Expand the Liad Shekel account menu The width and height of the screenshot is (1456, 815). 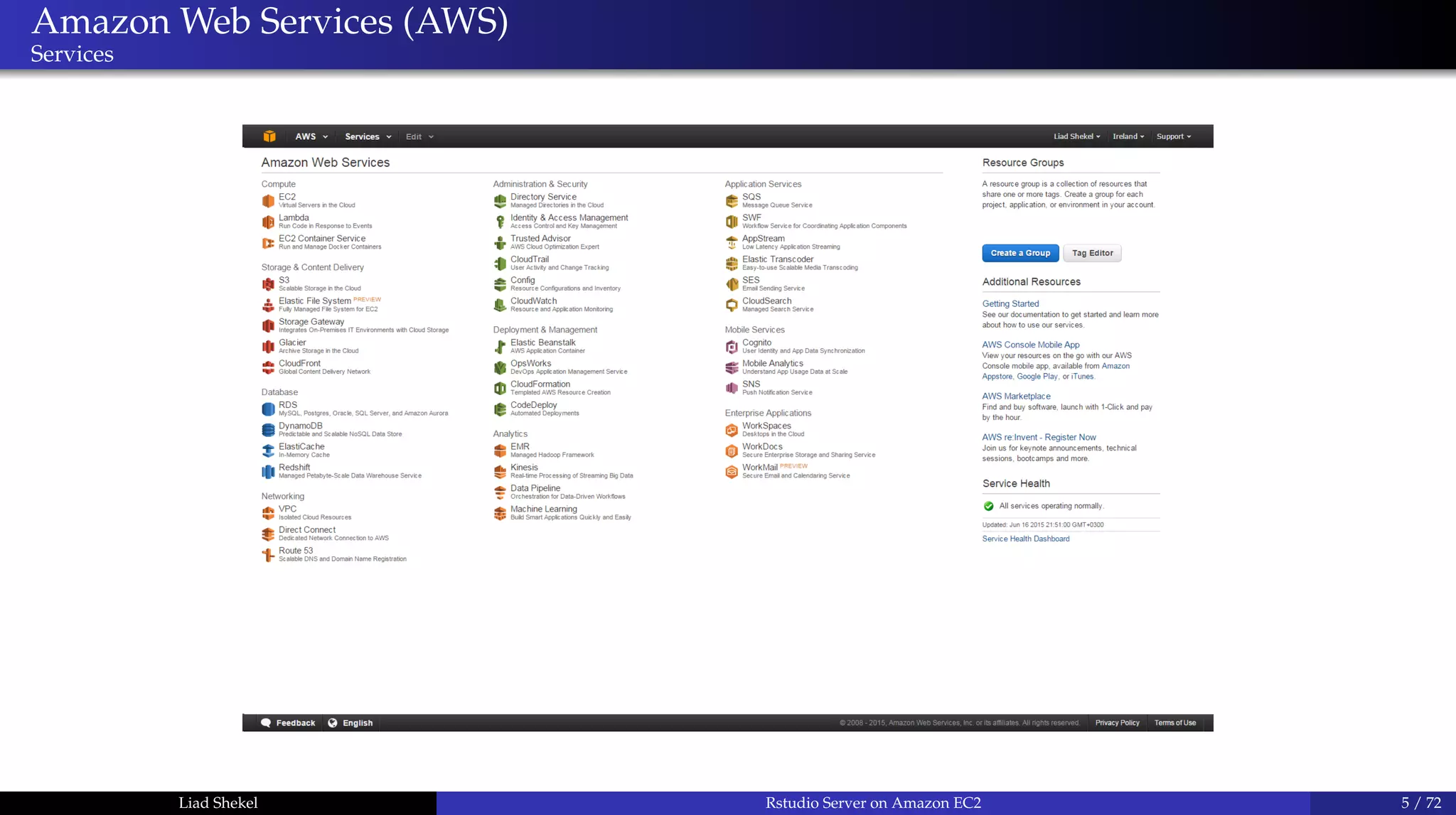(1076, 136)
